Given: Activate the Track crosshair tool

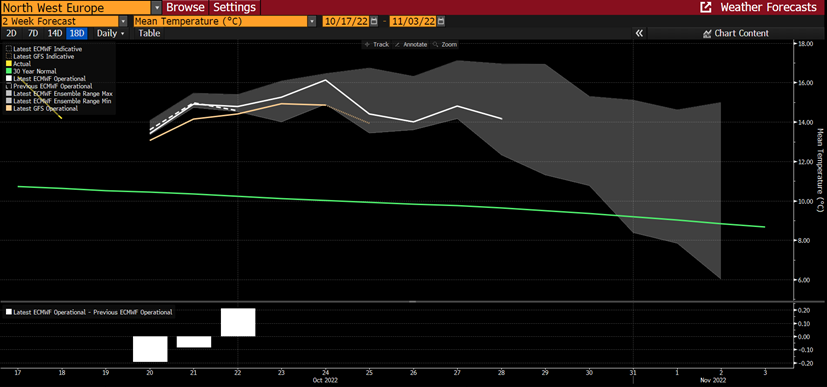Looking at the screenshot, I should coord(376,45).
